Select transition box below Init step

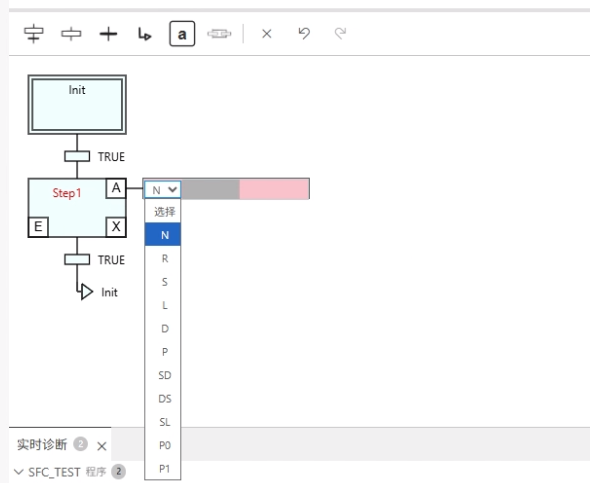[x=77, y=156]
